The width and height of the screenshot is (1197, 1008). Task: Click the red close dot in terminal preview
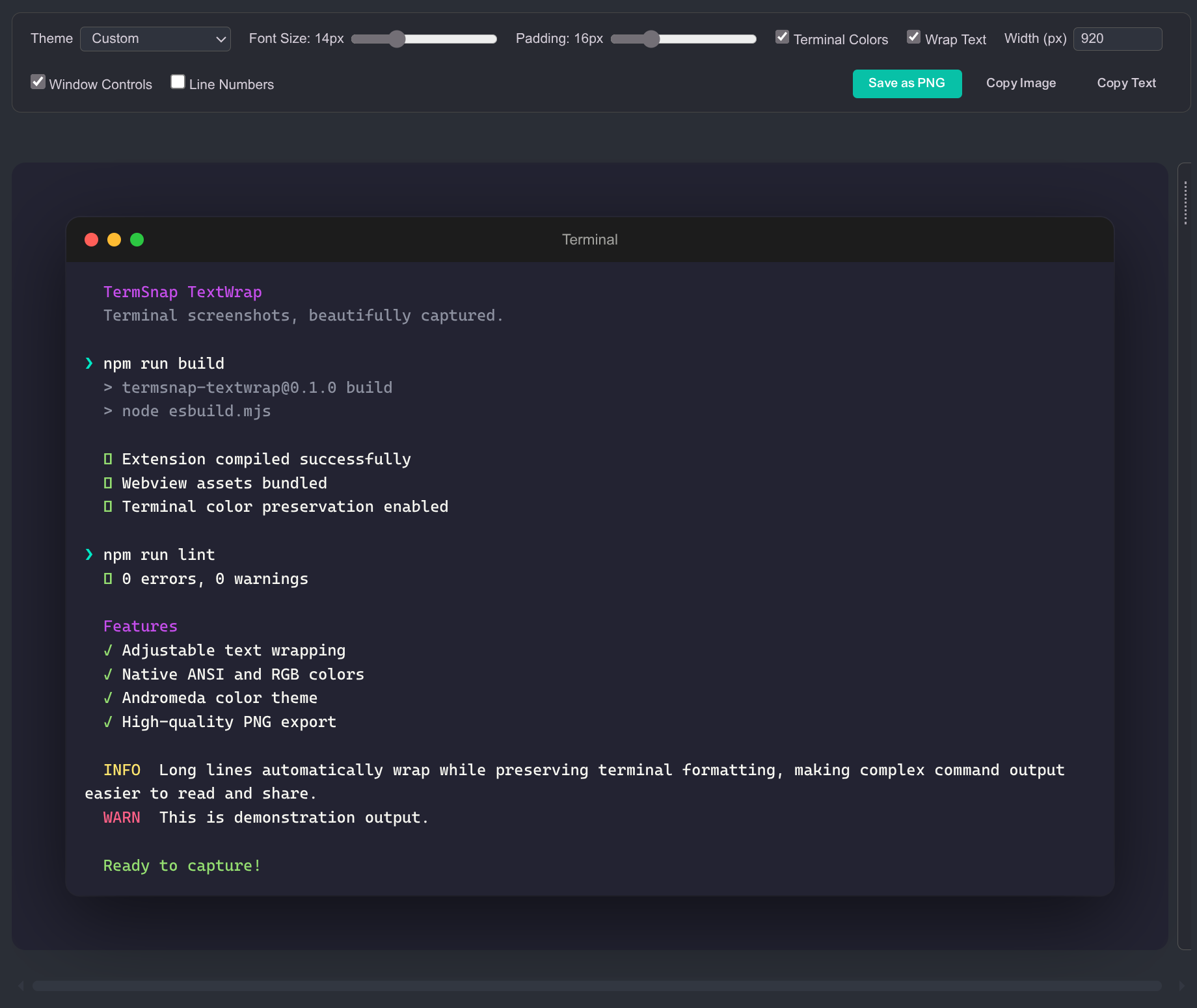point(92,240)
